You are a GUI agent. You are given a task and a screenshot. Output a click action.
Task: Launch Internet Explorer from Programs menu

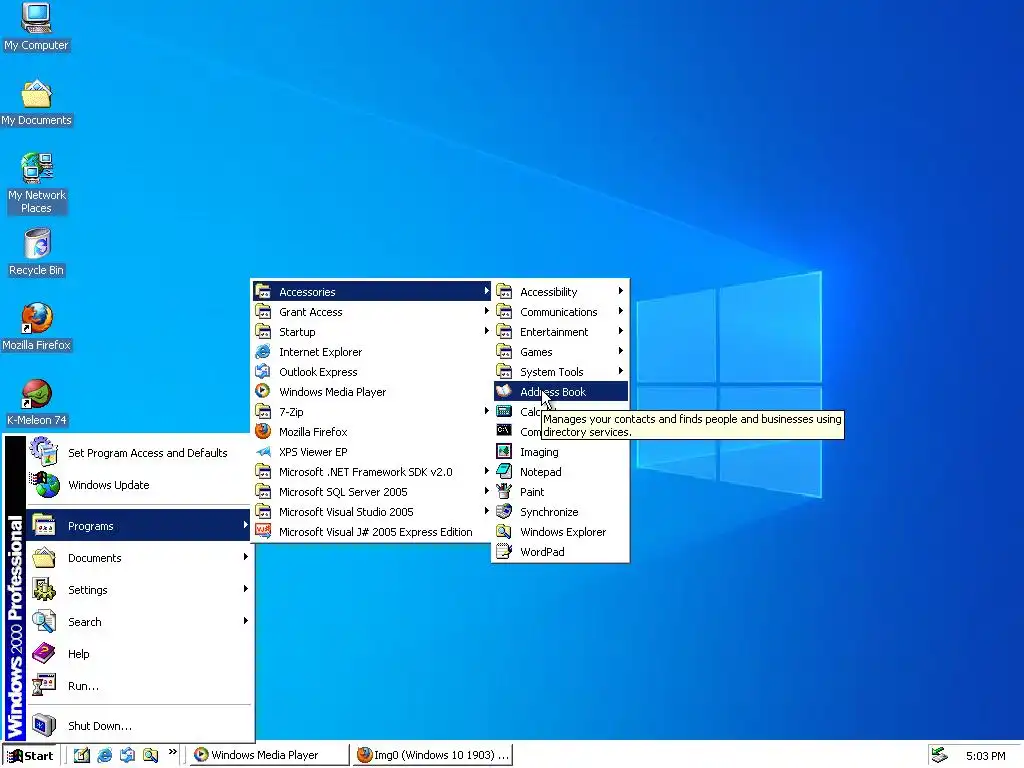[x=371, y=351]
